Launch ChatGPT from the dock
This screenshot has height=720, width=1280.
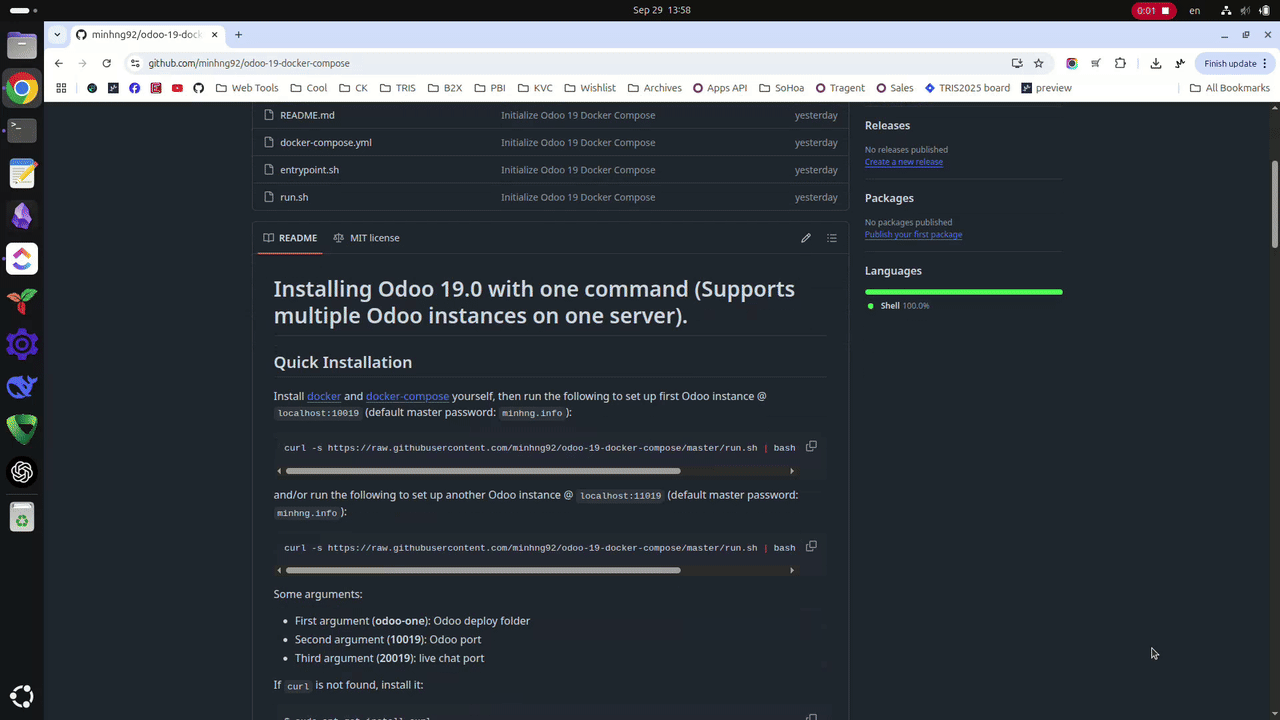click(x=22, y=472)
